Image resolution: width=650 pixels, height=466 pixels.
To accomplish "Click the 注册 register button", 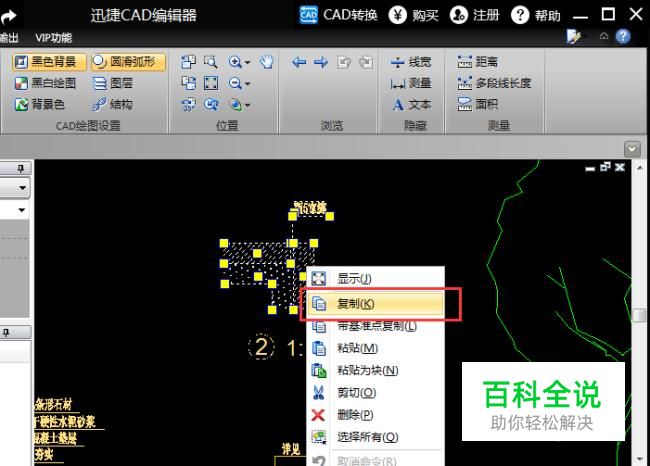I will (475, 15).
